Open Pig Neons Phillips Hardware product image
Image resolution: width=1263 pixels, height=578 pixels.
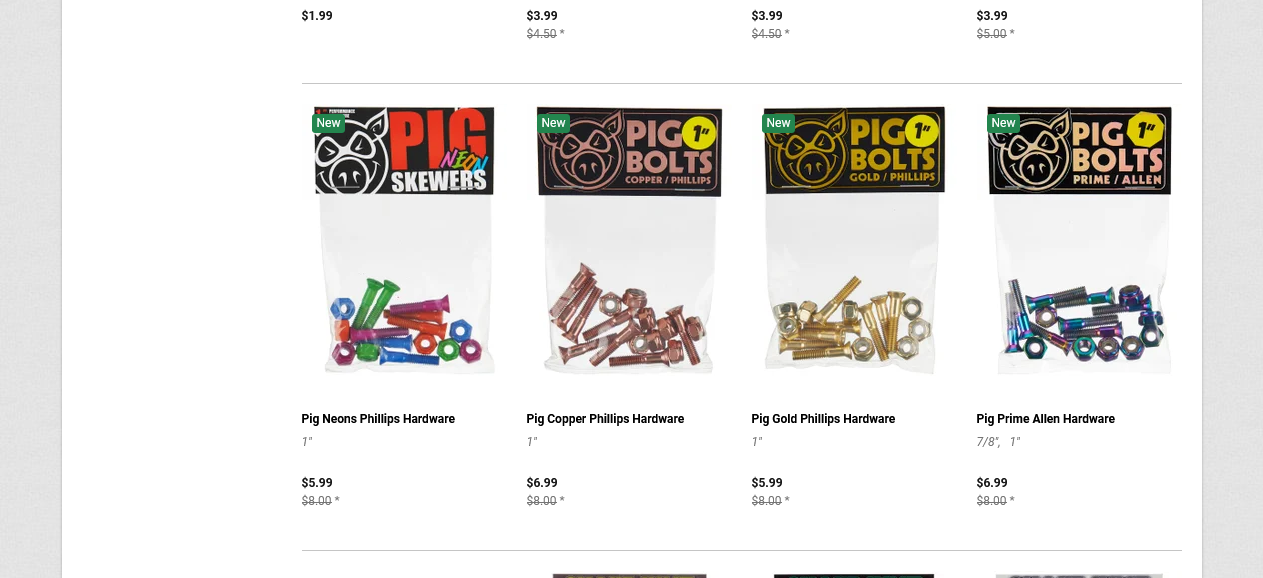[x=404, y=240]
